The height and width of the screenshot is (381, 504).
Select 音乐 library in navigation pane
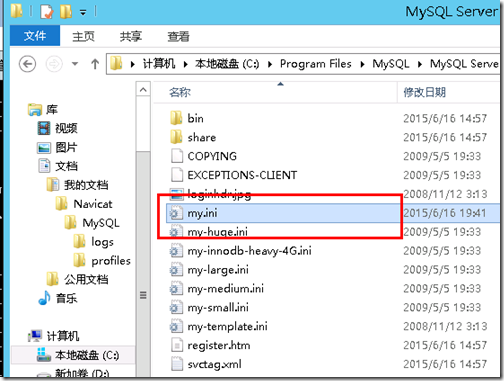coord(66,298)
